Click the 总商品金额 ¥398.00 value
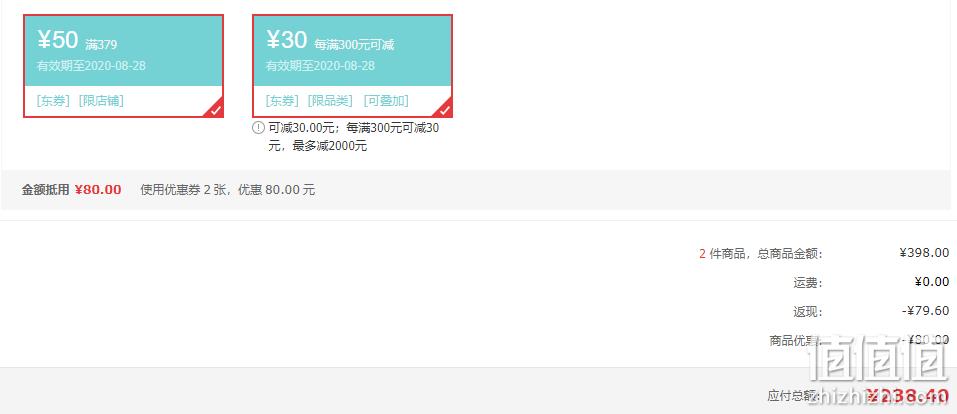The width and height of the screenshot is (957, 414). pyautogui.click(x=924, y=253)
